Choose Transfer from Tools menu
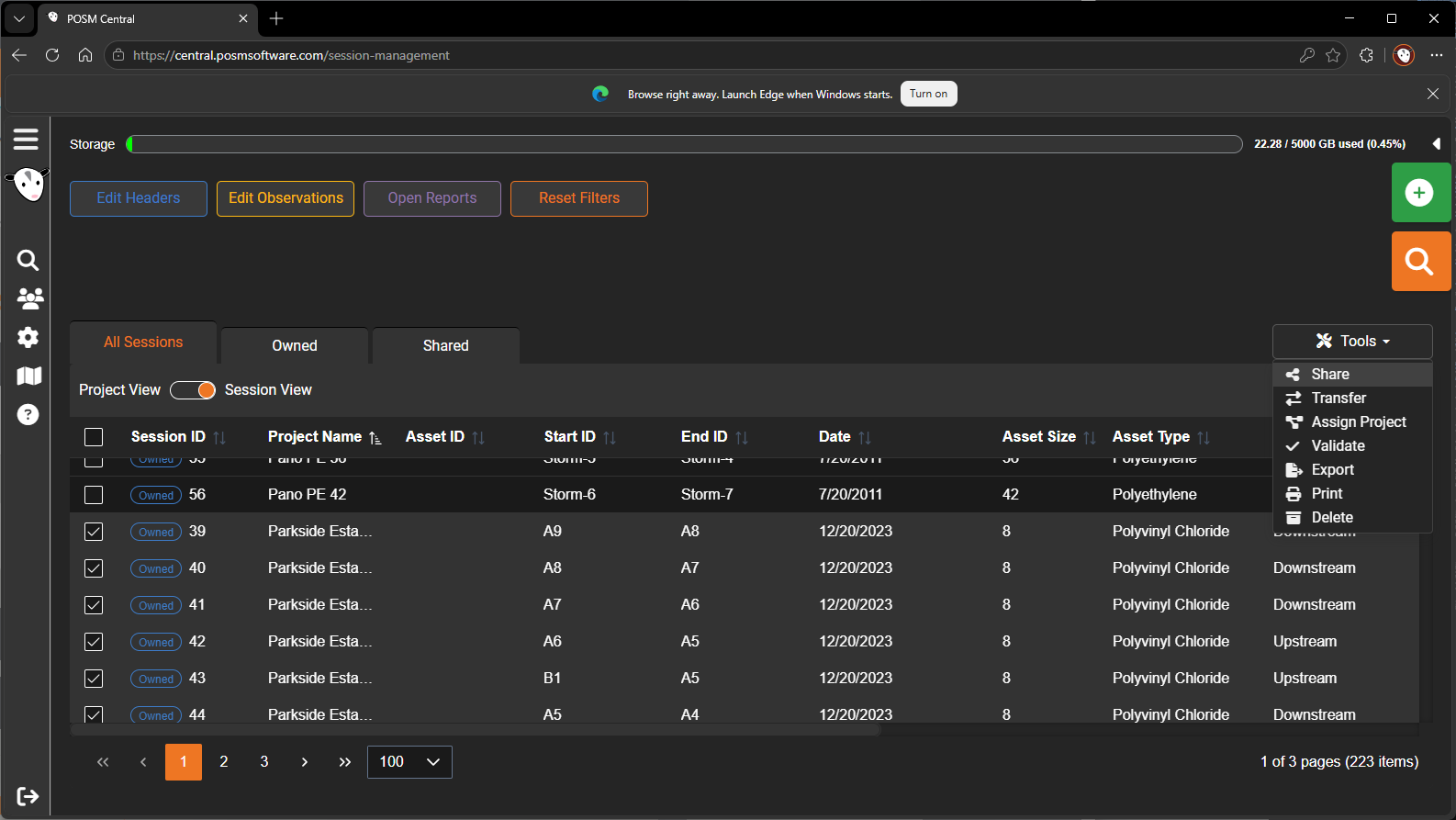This screenshot has width=1456, height=820. tap(1352, 398)
